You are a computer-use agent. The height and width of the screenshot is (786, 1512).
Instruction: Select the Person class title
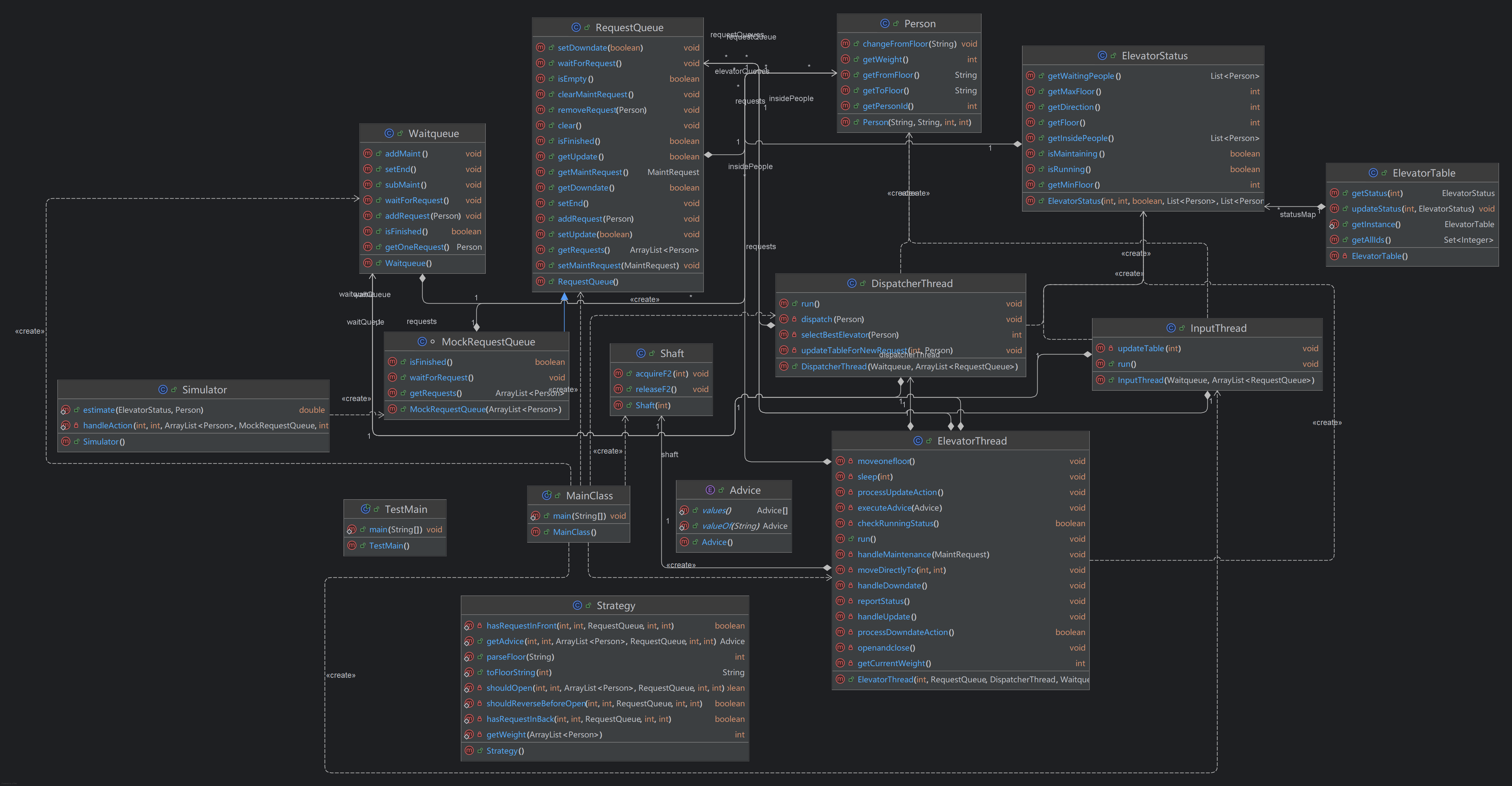point(920,23)
